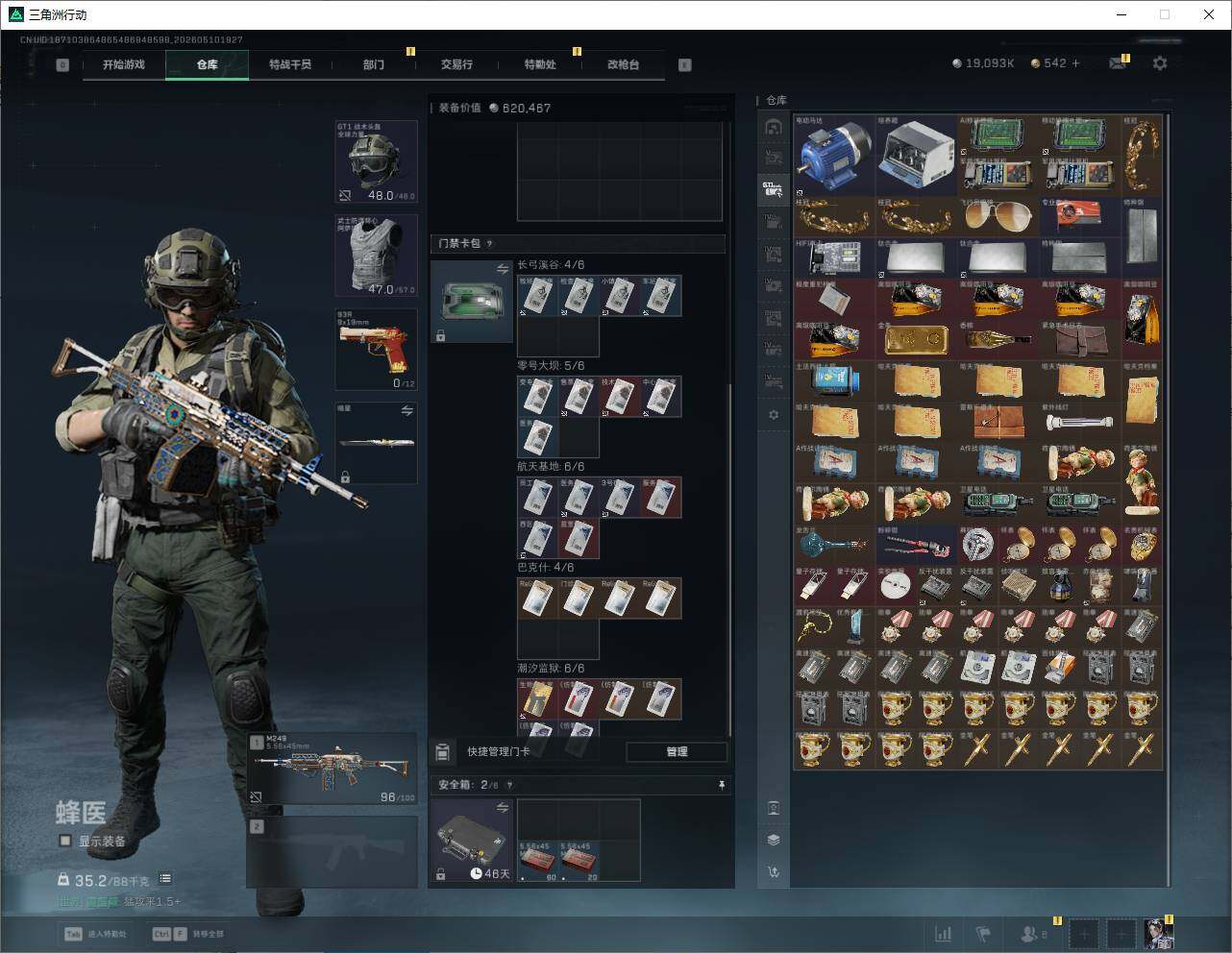Image resolution: width=1232 pixels, height=953 pixels.
Task: Click the 巴克什: 4/6 label
Action: pyautogui.click(x=546, y=568)
